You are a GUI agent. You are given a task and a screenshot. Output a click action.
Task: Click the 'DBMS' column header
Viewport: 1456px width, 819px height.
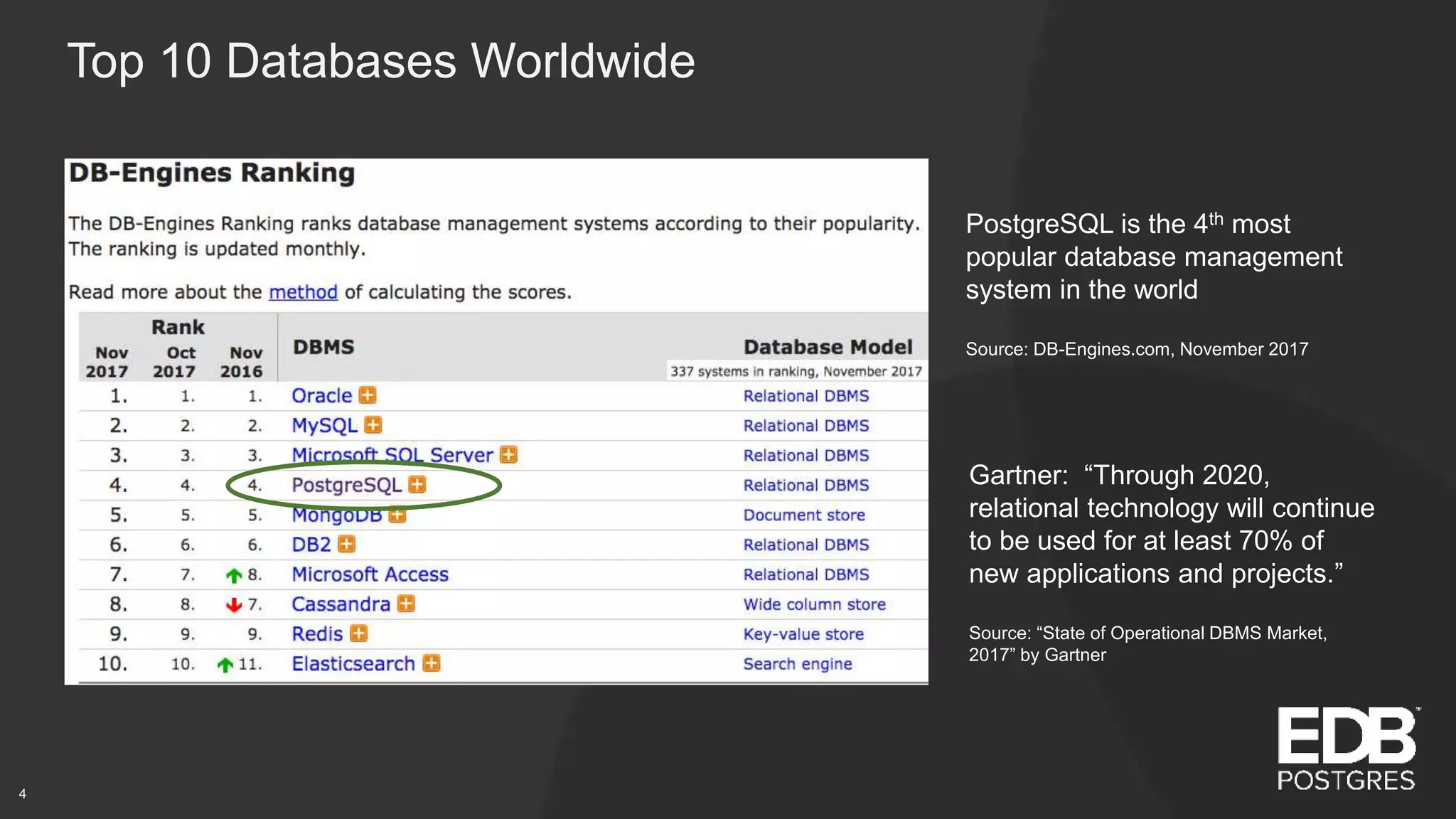[323, 347]
